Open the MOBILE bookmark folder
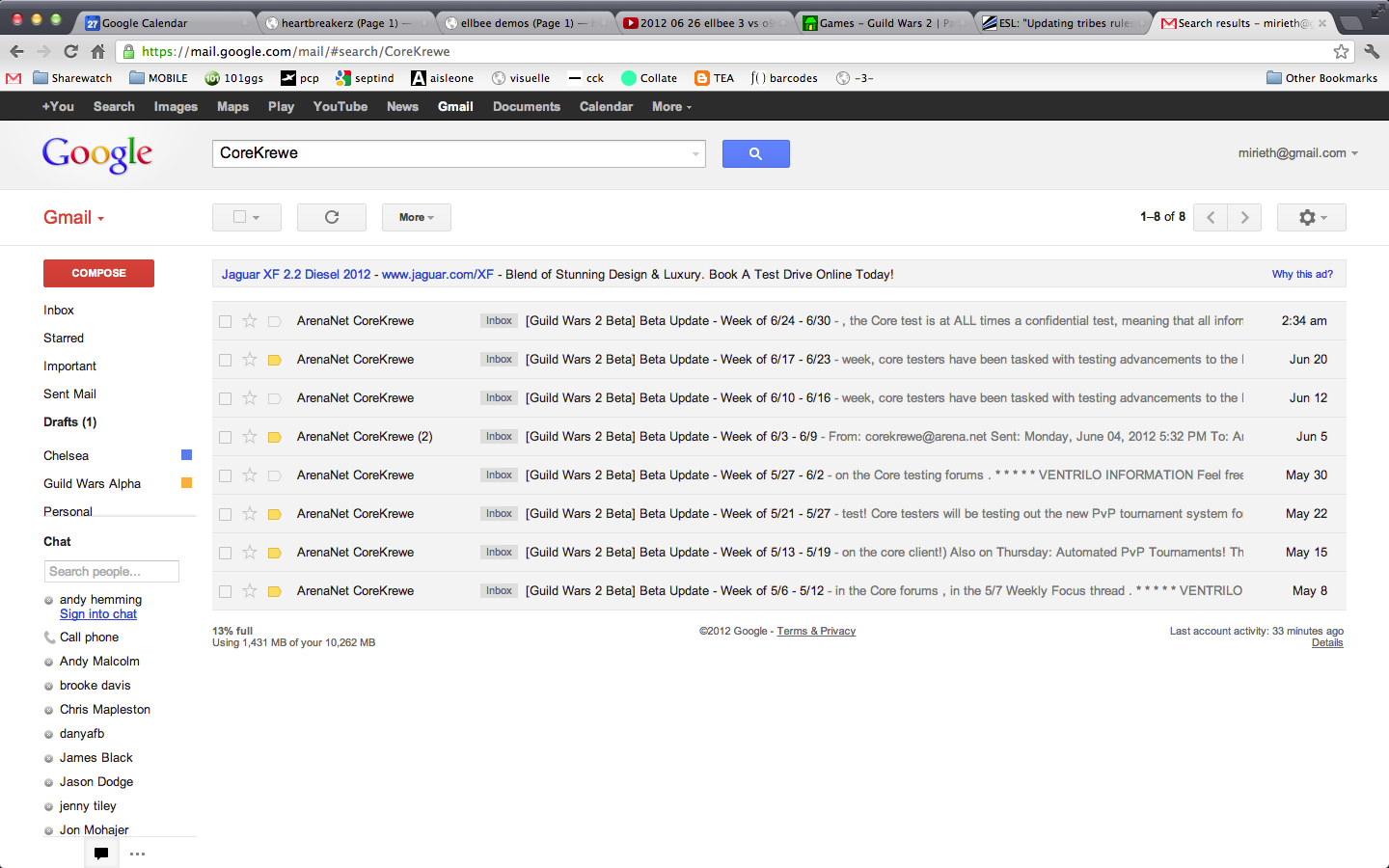Screen dimensions: 1389x868 coord(158,78)
